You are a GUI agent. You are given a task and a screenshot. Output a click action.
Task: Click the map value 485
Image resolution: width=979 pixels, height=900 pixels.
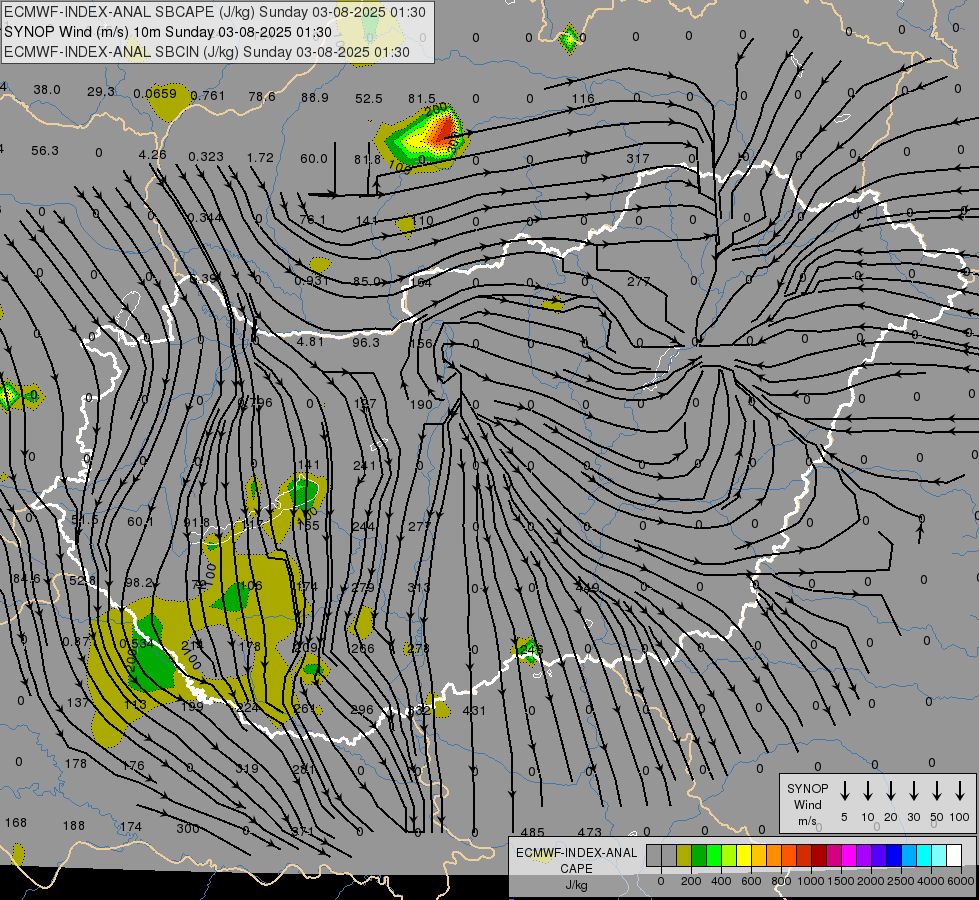tap(532, 832)
